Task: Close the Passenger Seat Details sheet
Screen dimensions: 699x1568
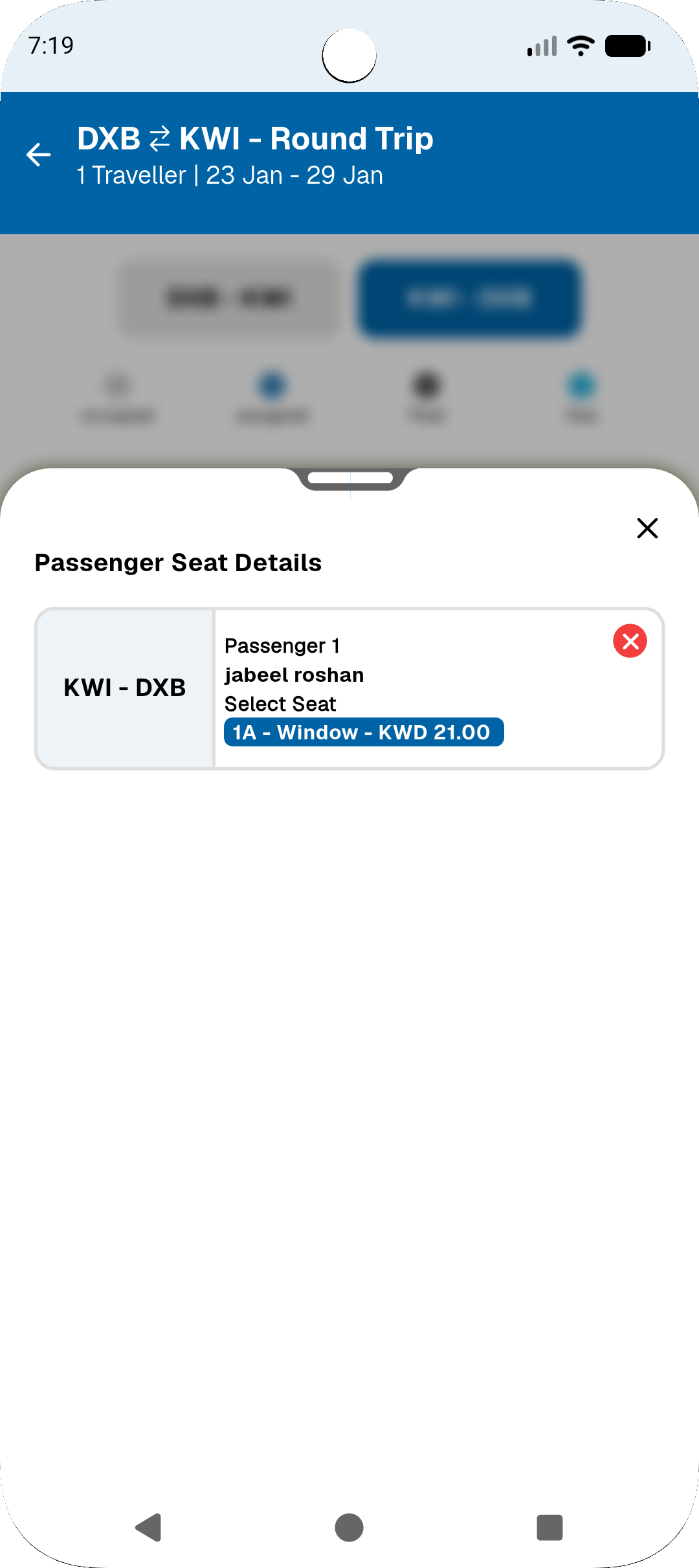Action: [647, 528]
